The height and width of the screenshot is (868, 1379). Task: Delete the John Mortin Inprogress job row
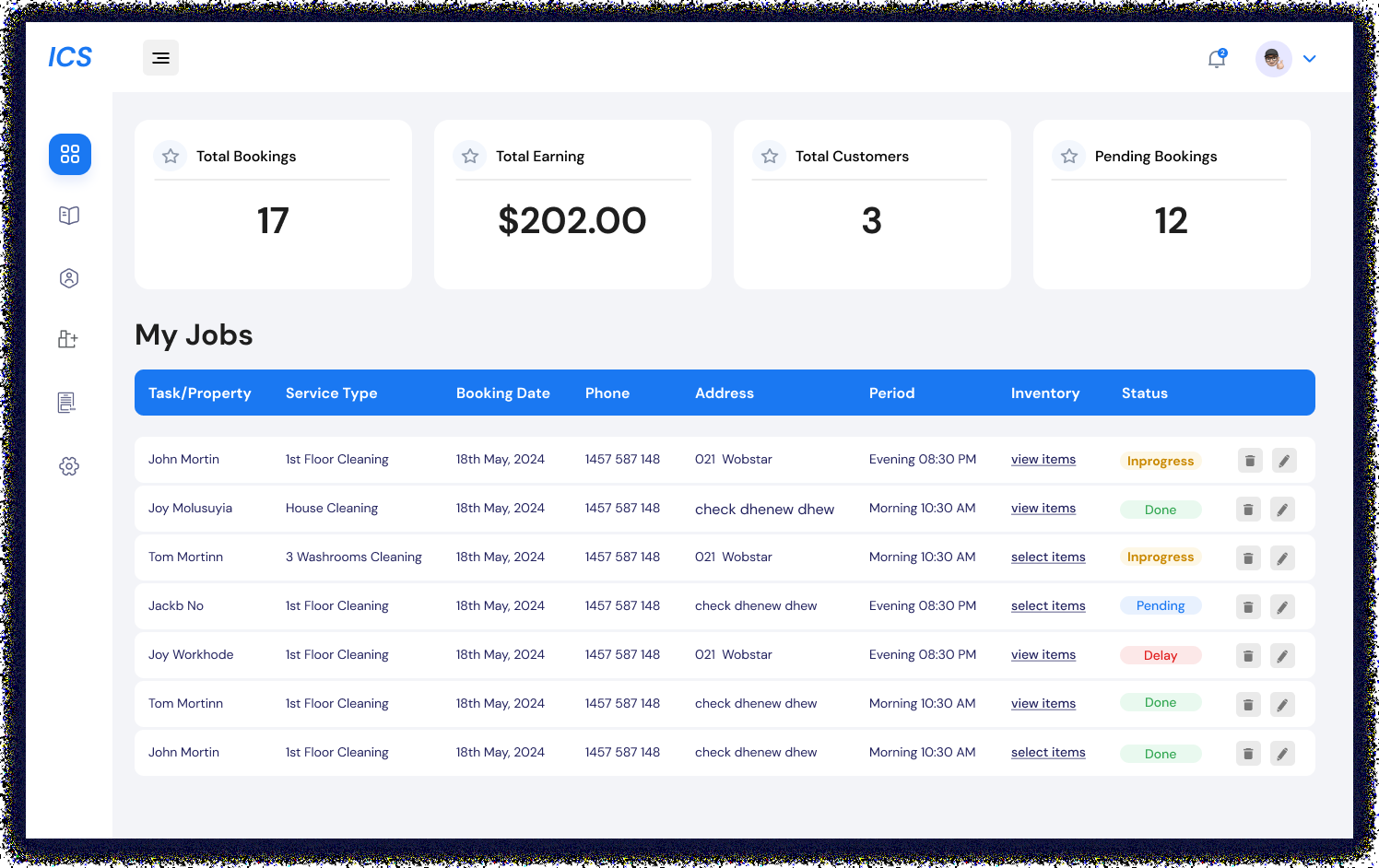point(1249,461)
